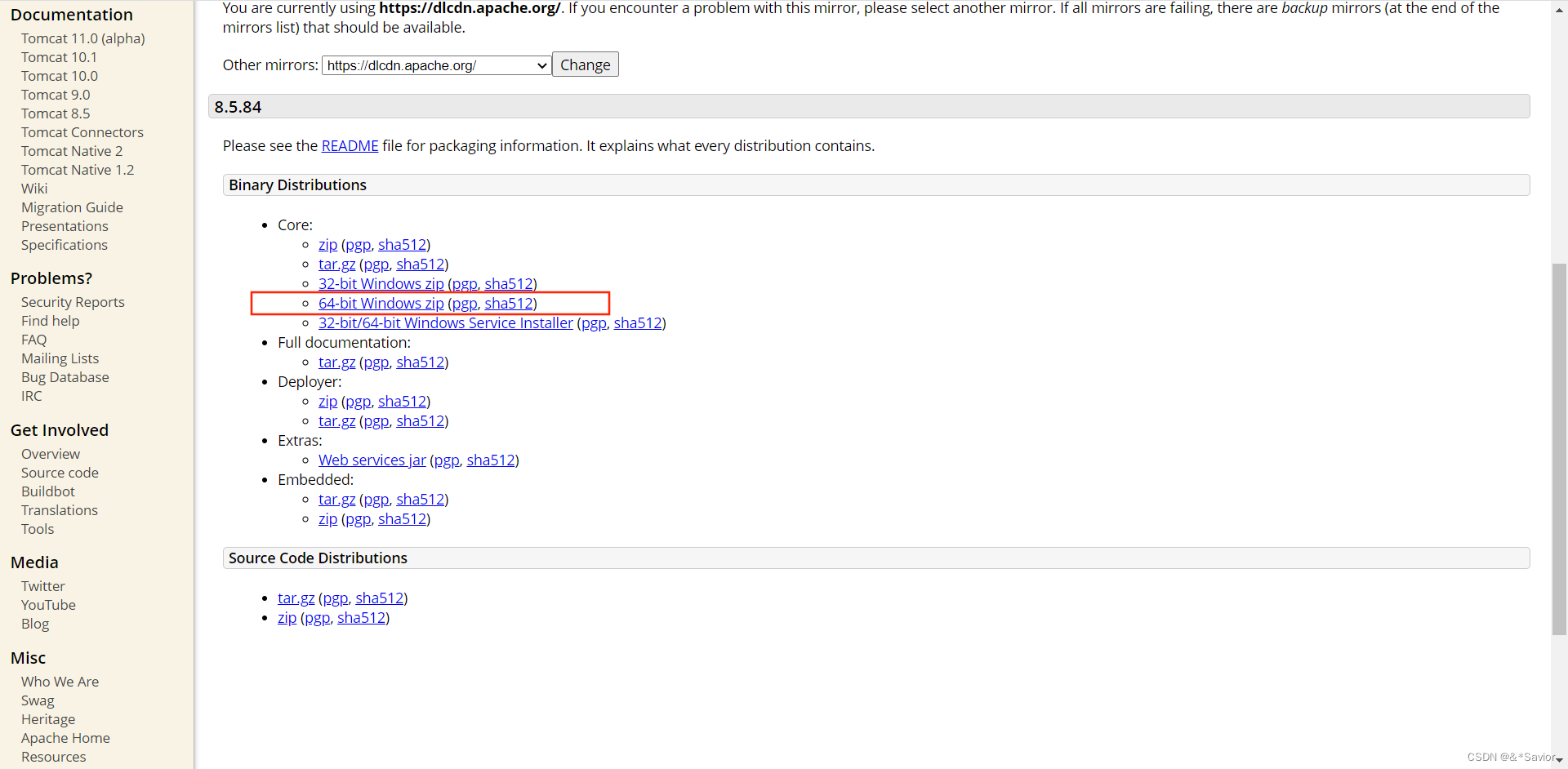
Task: Open the Heritage page
Action: pos(48,719)
